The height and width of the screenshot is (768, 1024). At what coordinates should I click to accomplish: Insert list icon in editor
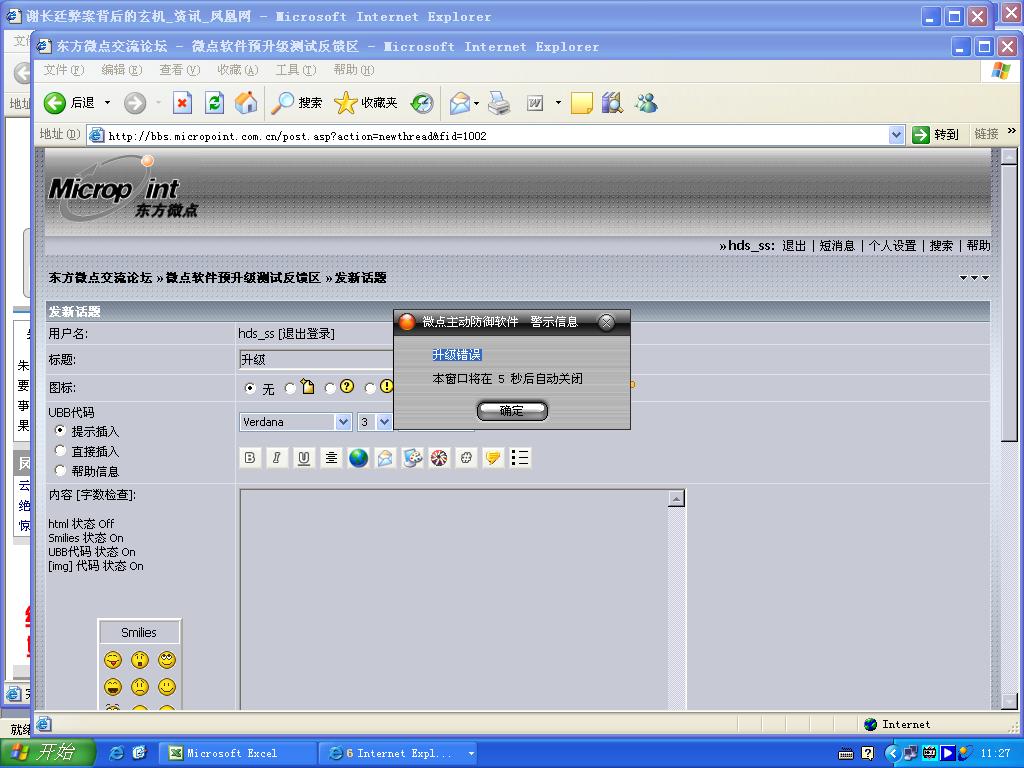(x=520, y=458)
